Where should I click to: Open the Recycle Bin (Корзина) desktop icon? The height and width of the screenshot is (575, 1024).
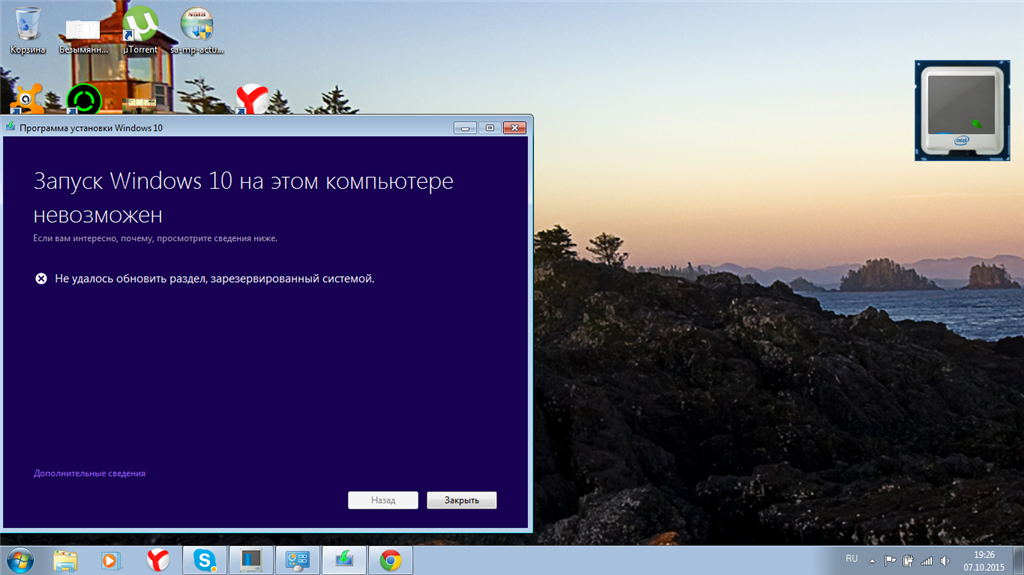[x=27, y=31]
